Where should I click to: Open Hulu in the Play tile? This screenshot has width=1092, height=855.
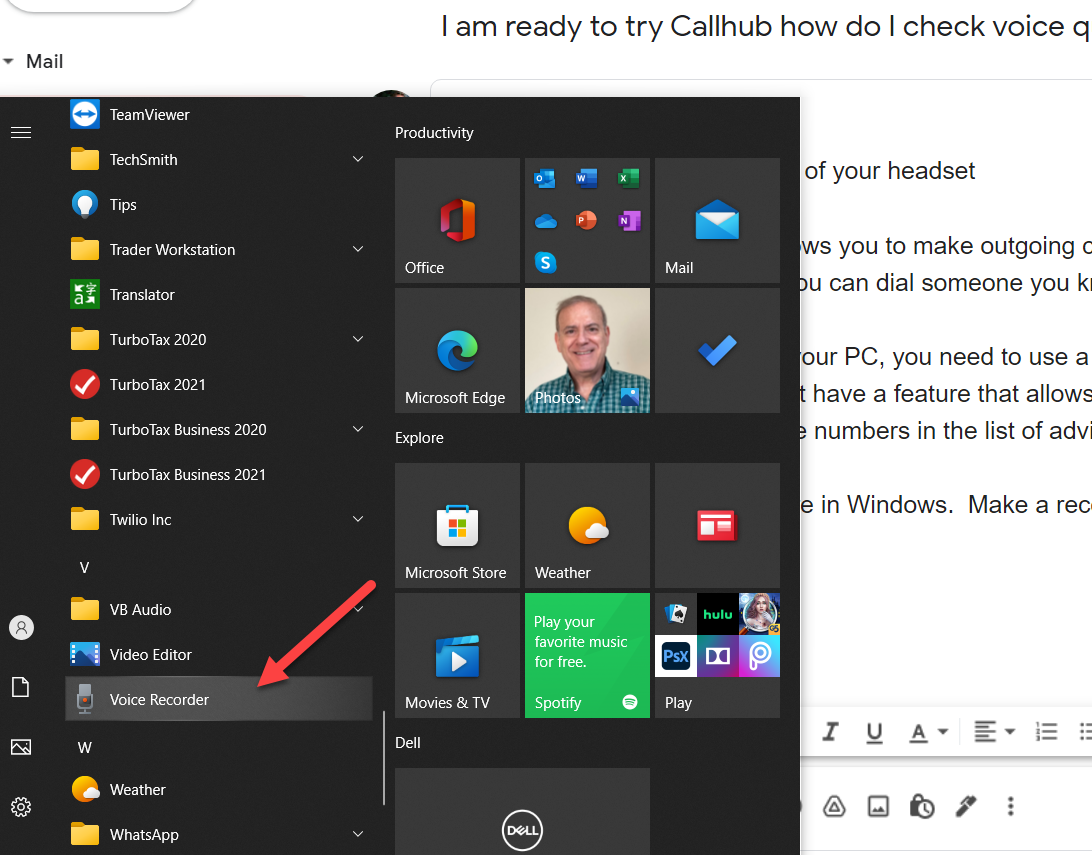[717, 614]
